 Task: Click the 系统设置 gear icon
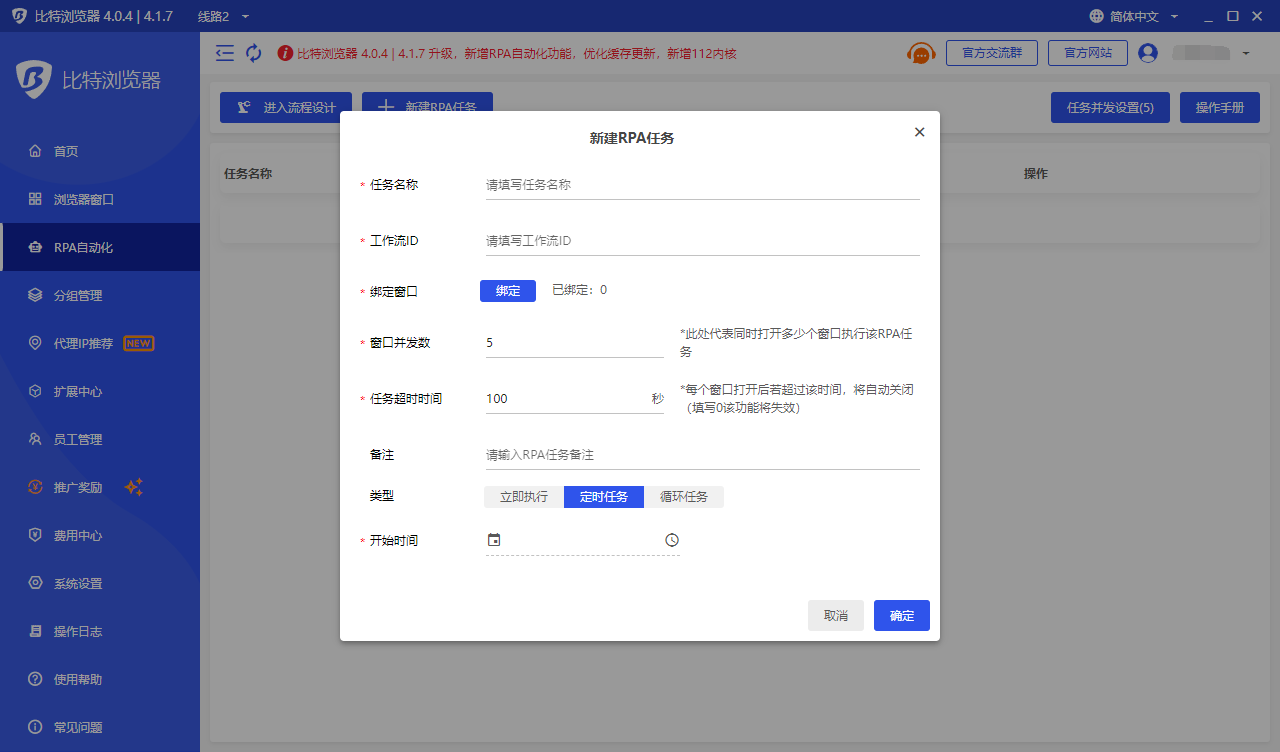coord(35,583)
